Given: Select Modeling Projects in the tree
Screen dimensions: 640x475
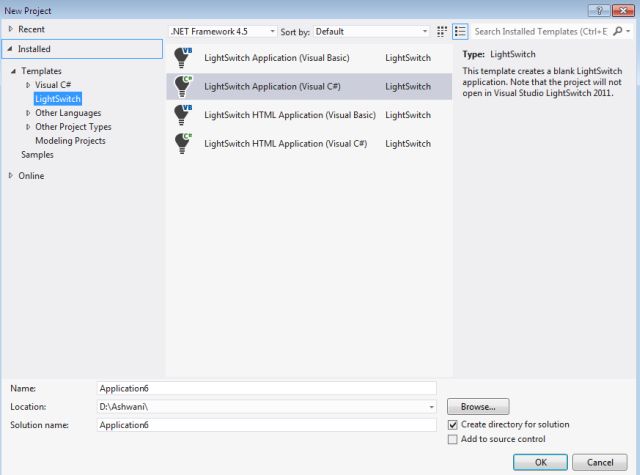Looking at the screenshot, I should (70, 140).
